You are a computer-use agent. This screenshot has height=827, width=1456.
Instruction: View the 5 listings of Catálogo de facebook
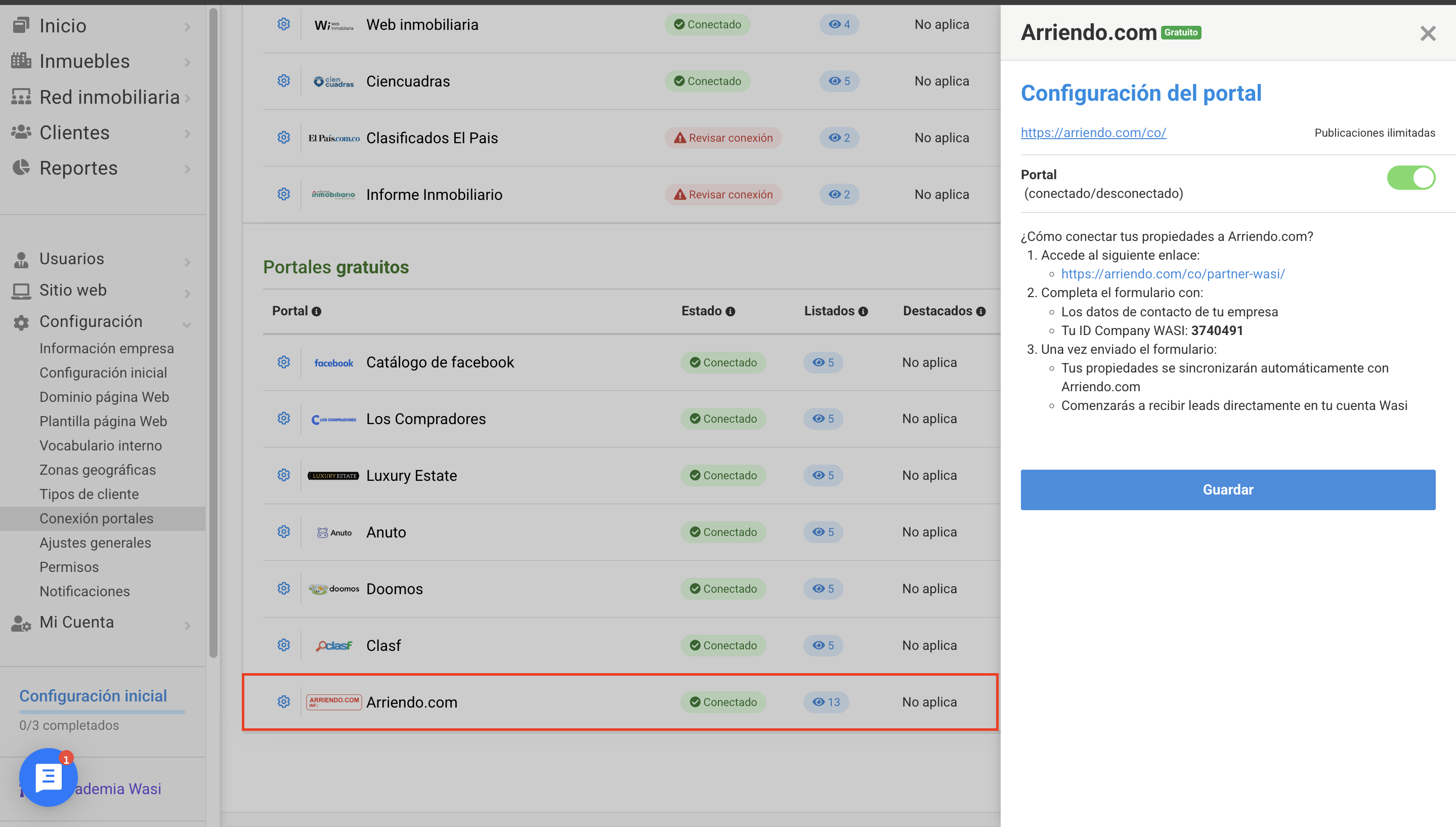823,362
